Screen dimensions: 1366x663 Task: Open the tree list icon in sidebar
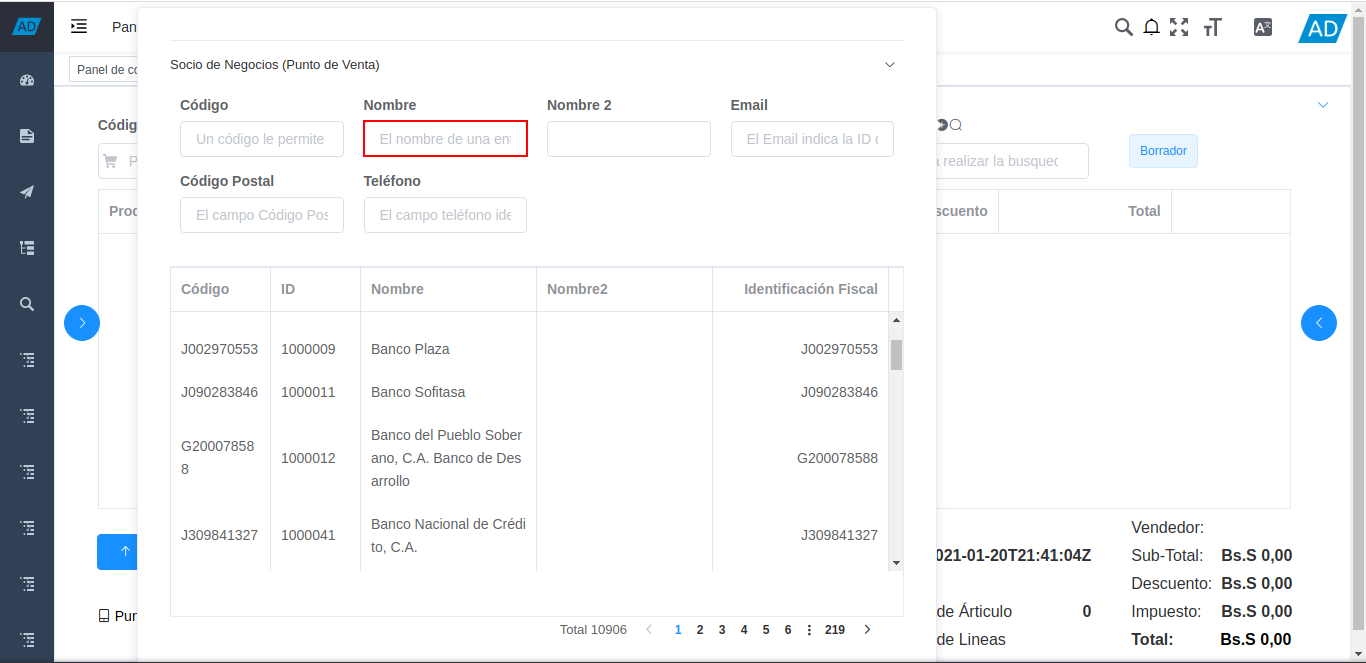(27, 248)
